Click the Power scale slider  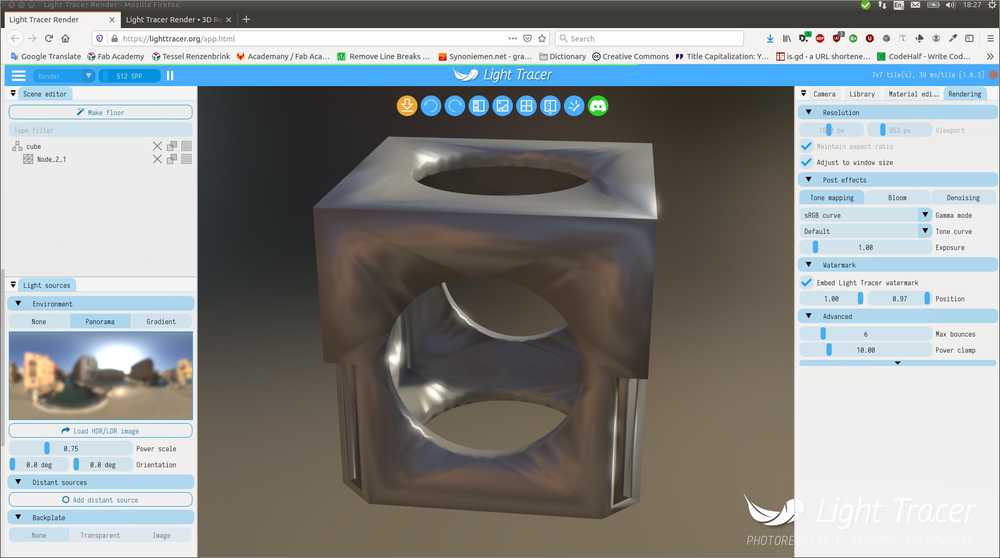pyautogui.click(x=71, y=448)
